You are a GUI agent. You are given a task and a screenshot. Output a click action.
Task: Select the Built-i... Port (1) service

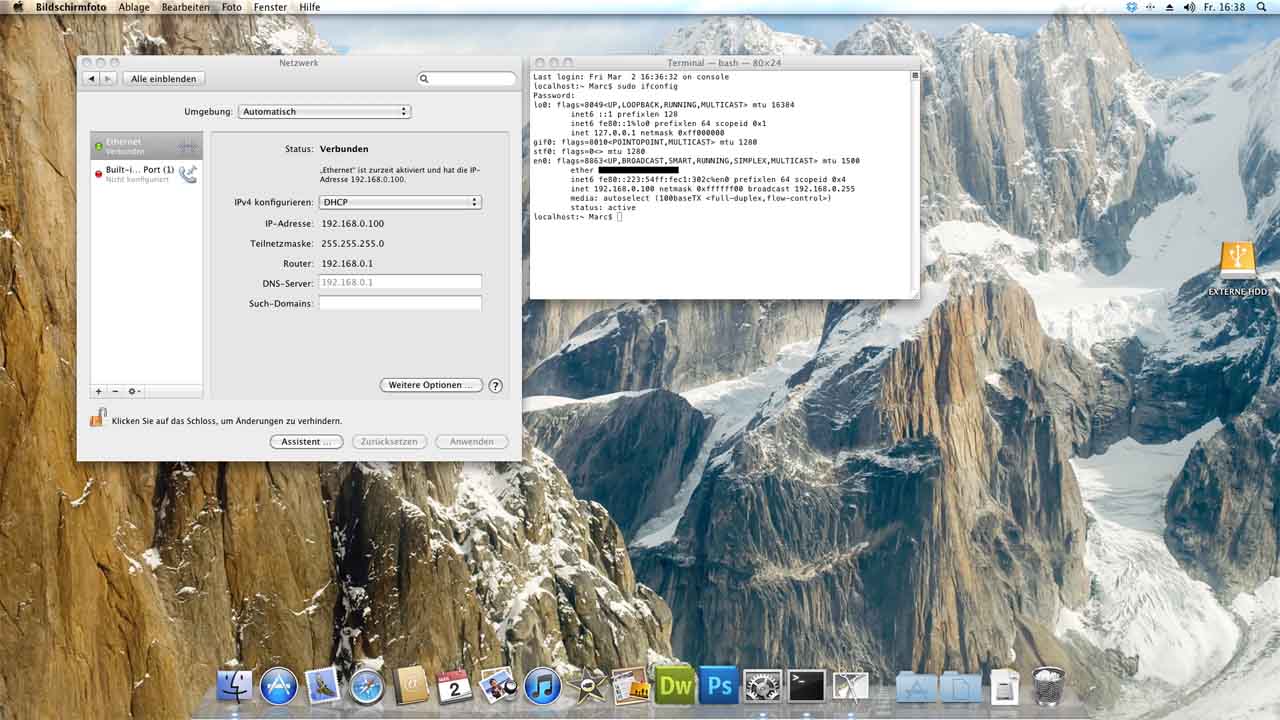coord(146,174)
